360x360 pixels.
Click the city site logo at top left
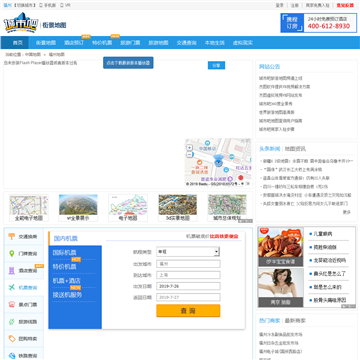click(x=21, y=23)
